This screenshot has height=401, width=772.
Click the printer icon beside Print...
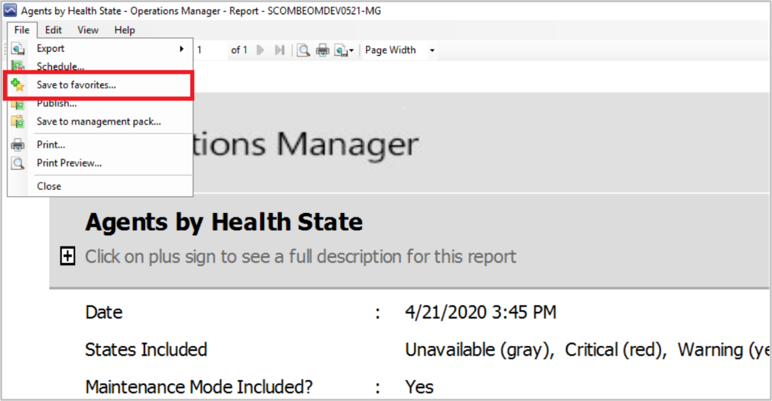(18, 145)
